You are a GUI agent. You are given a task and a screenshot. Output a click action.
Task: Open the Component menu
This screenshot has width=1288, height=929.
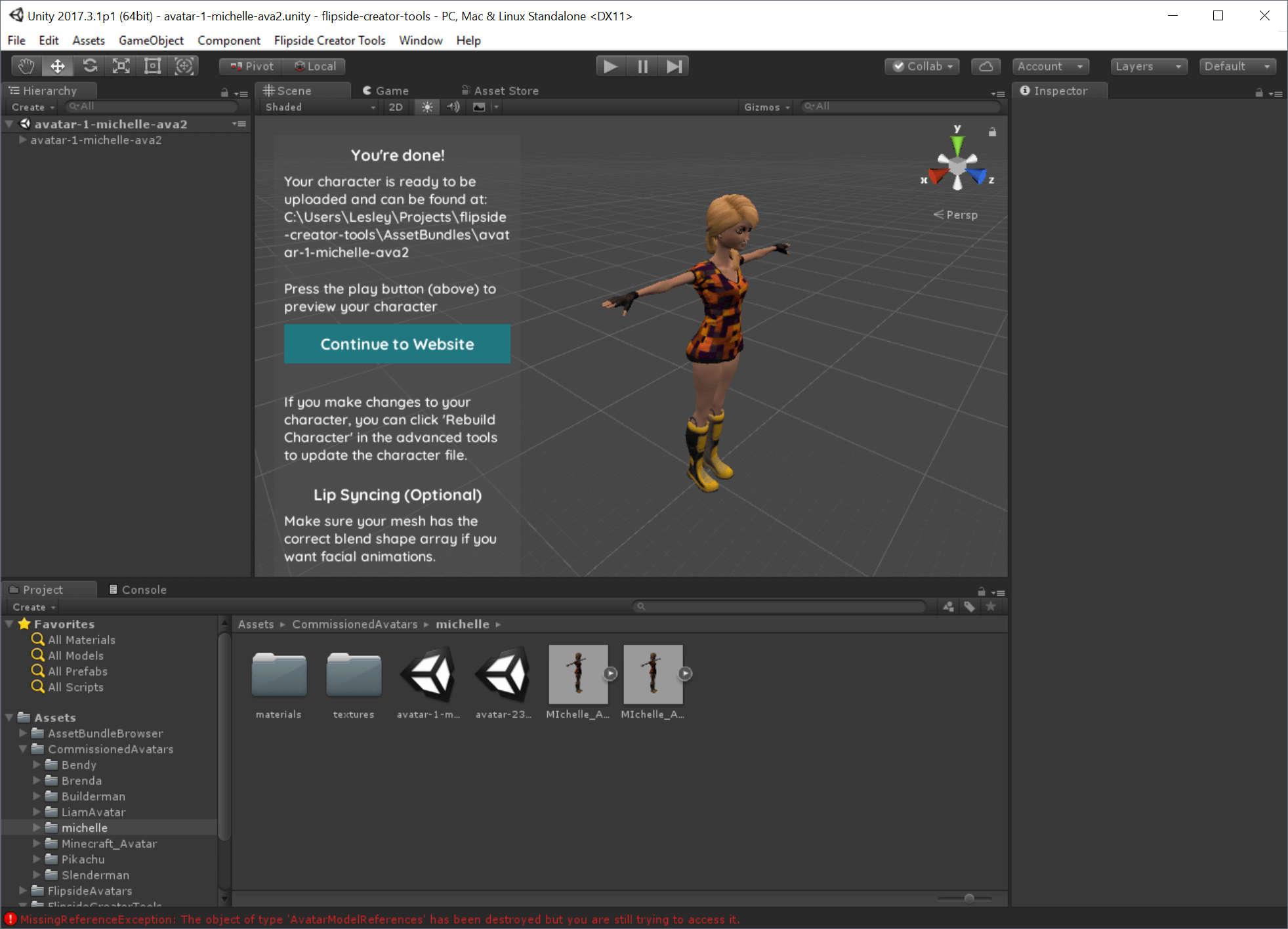pos(229,40)
